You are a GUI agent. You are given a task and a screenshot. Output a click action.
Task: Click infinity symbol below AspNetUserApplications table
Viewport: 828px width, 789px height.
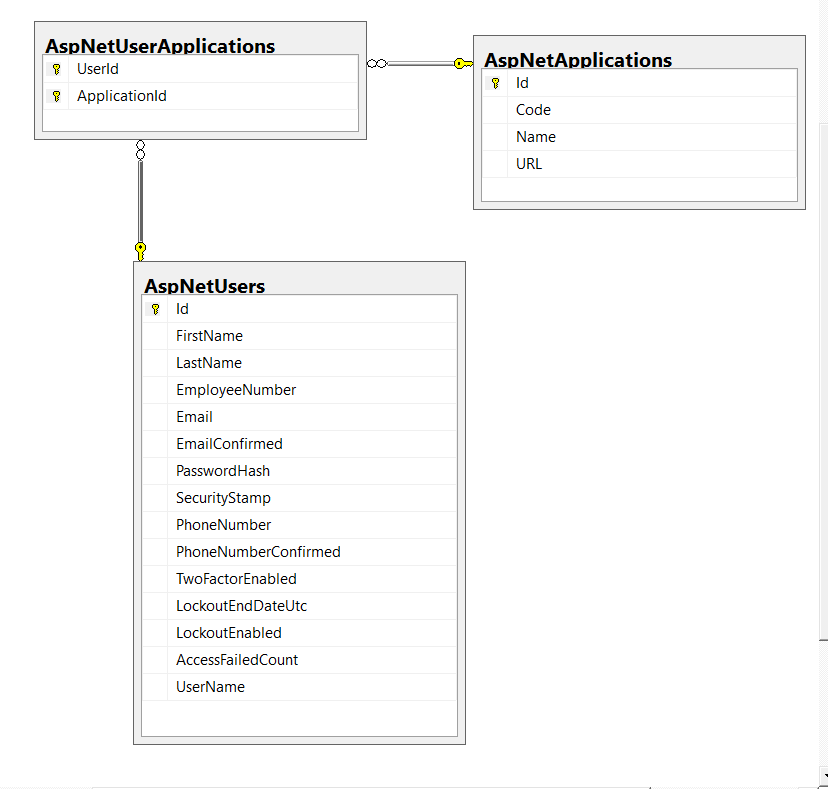pyautogui.click(x=140, y=150)
